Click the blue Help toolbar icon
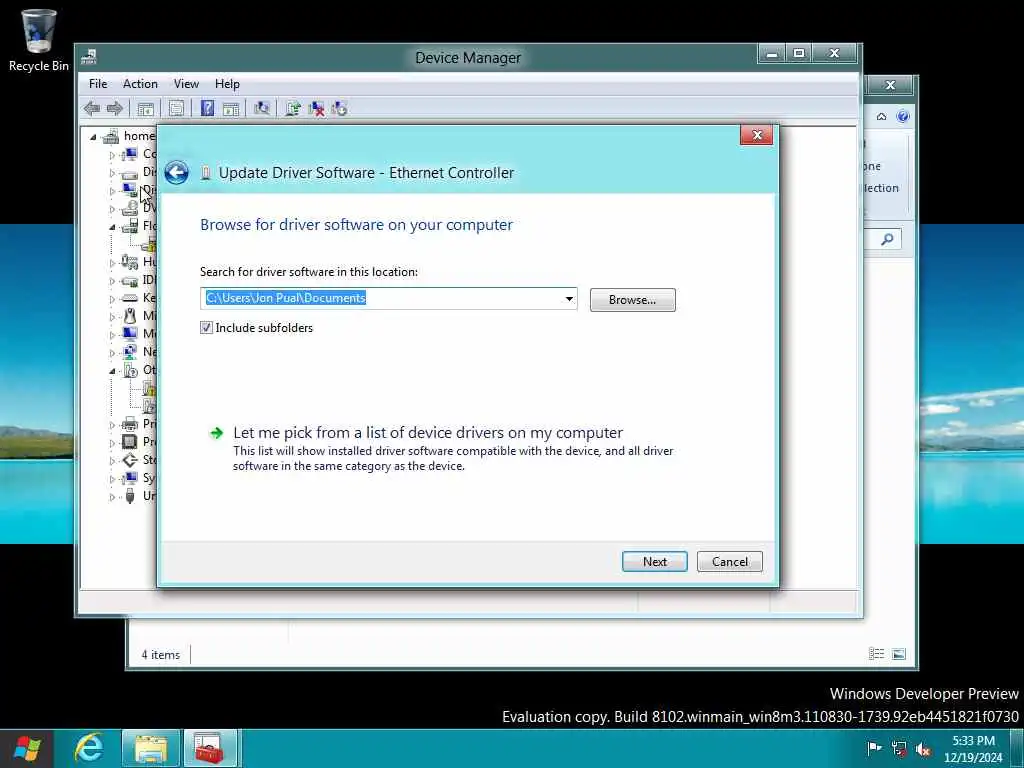The height and width of the screenshot is (768, 1024). point(207,108)
